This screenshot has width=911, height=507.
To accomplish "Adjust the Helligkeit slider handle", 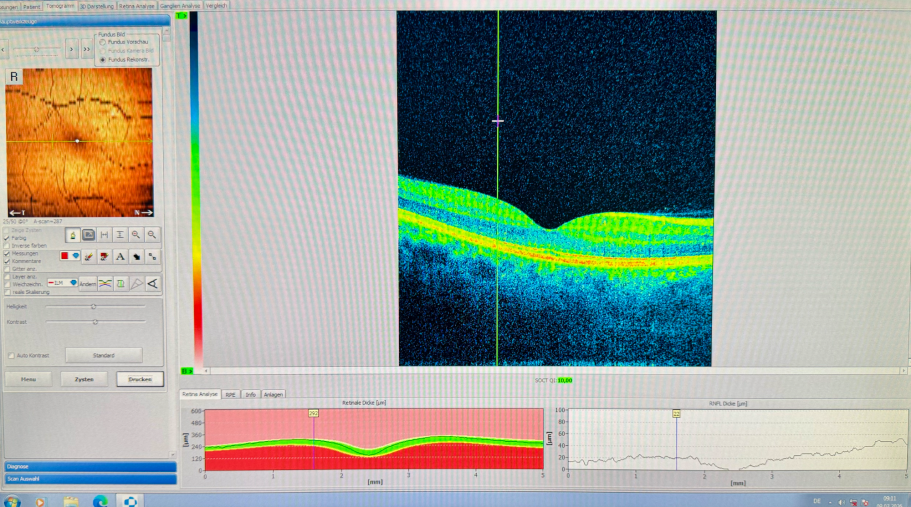I will [x=93, y=307].
